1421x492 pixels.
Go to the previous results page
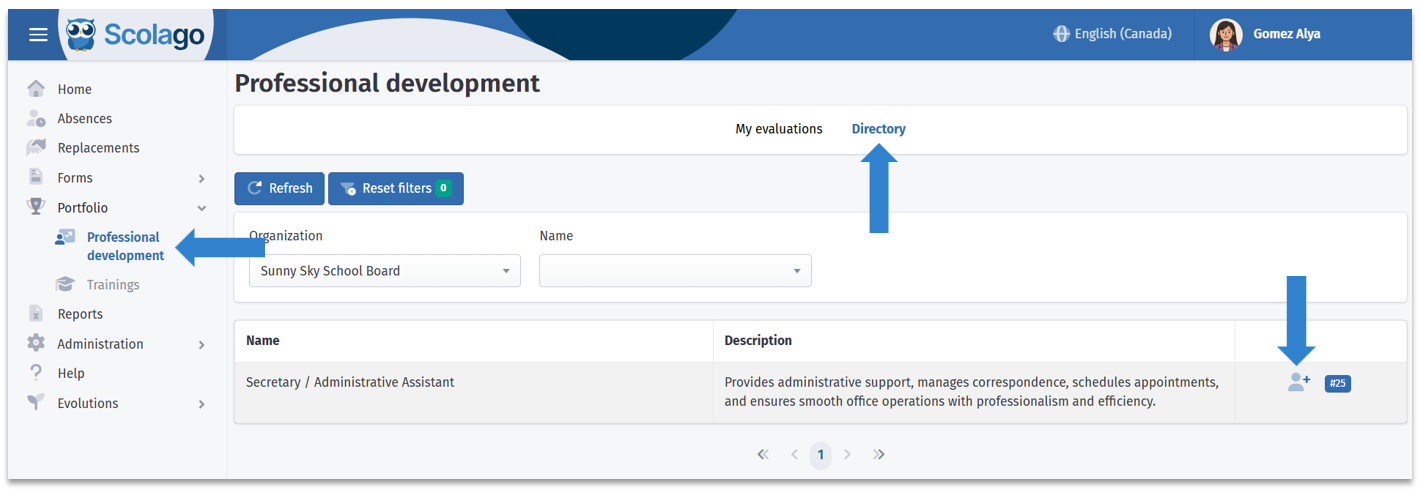pyautogui.click(x=794, y=455)
